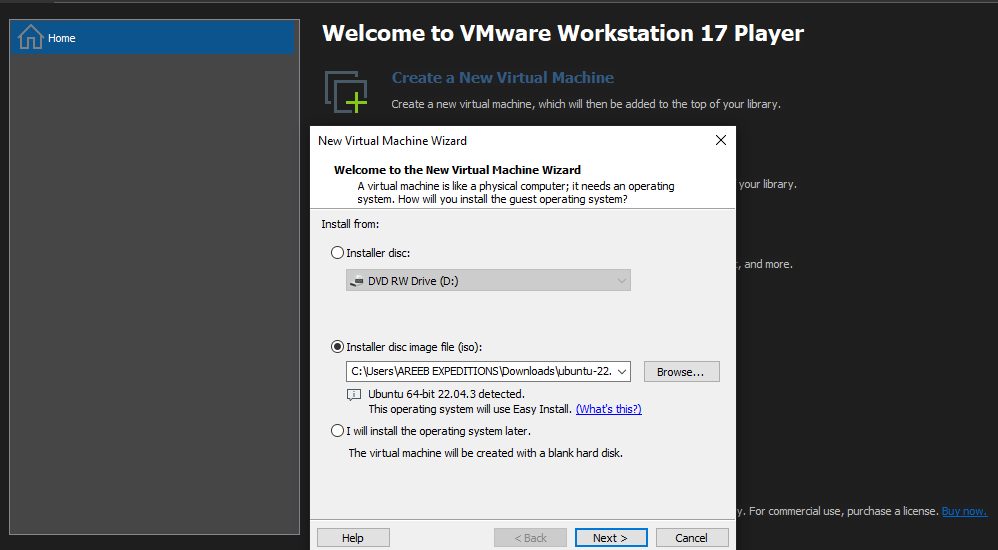Click the DVD drive icon in disabled dropdown
The width and height of the screenshot is (998, 550).
(357, 281)
